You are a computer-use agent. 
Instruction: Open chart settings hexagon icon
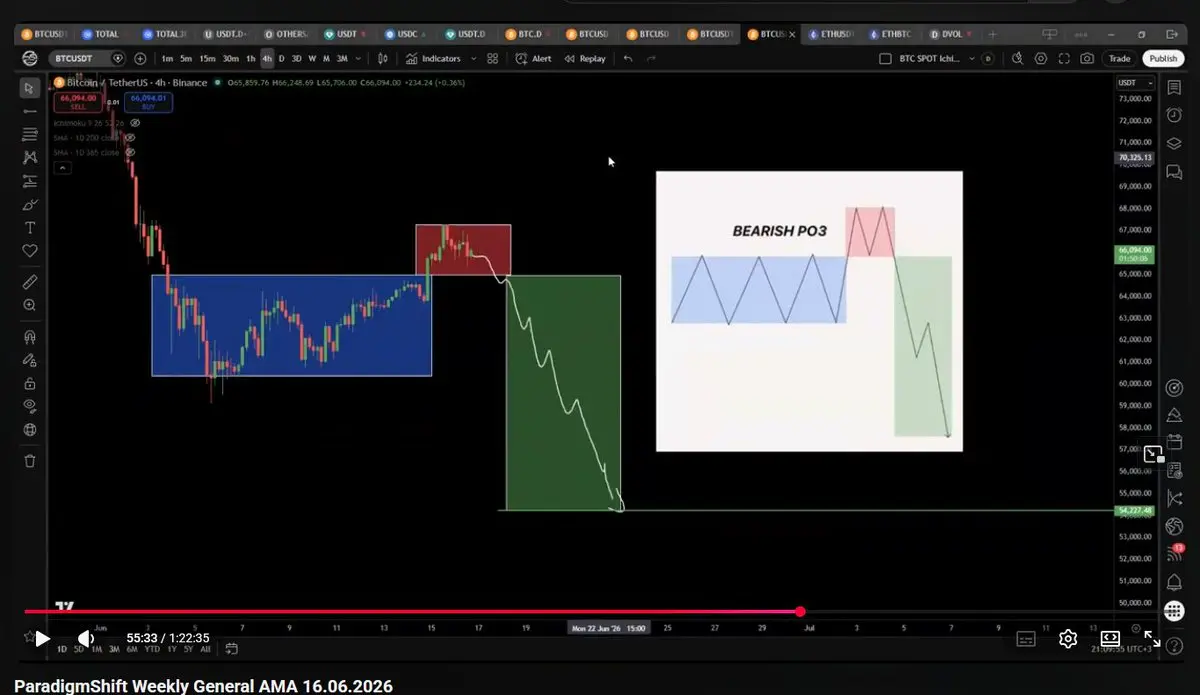(x=1041, y=59)
